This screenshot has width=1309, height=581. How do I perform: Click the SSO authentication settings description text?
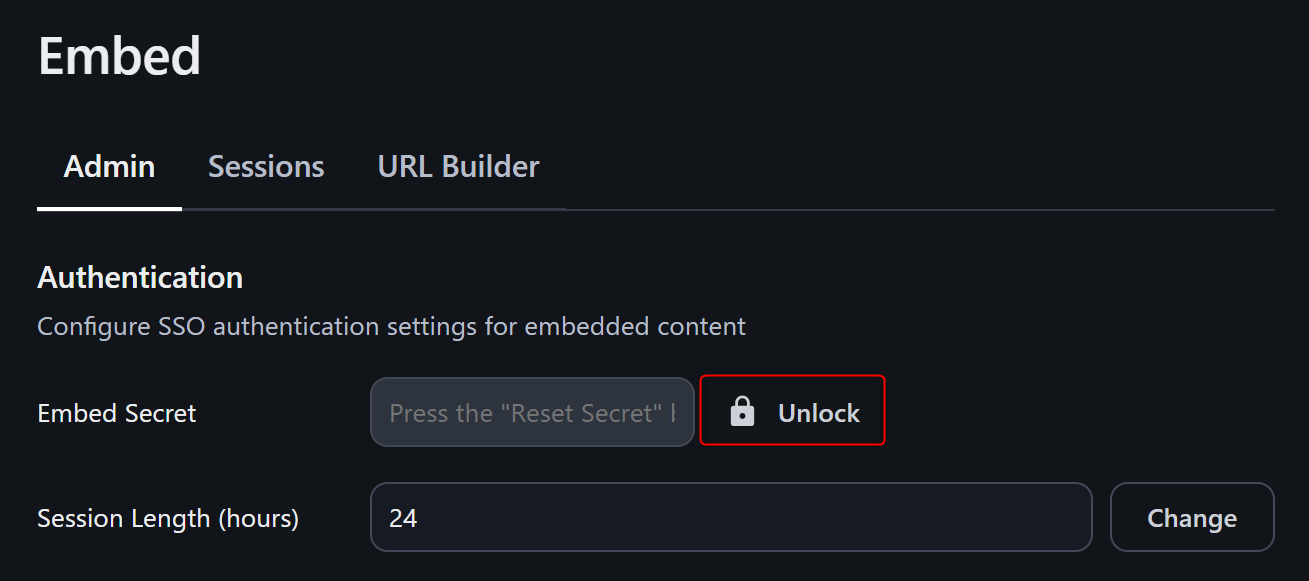391,326
